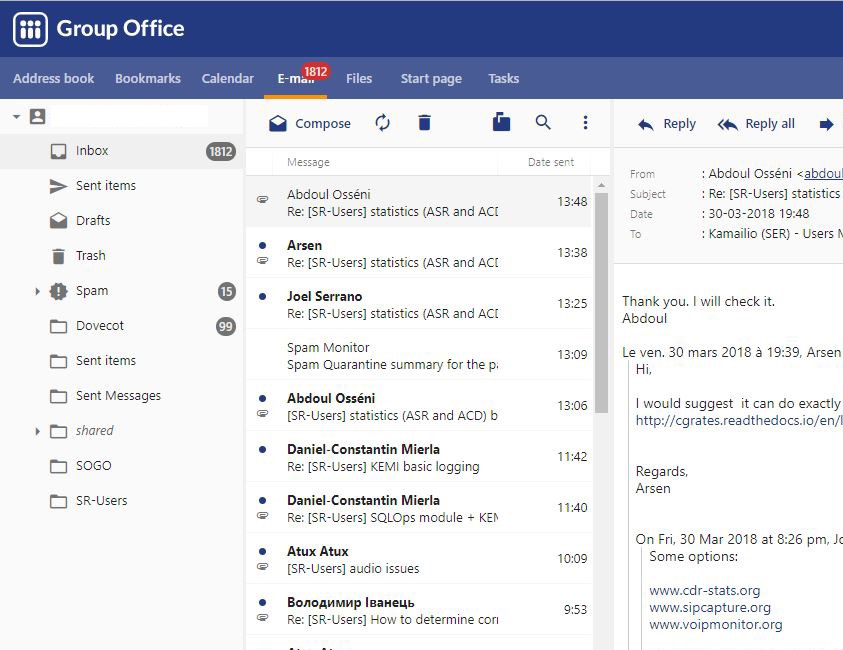The width and height of the screenshot is (843, 650).
Task: Open the Tasks tab
Action: (x=503, y=78)
